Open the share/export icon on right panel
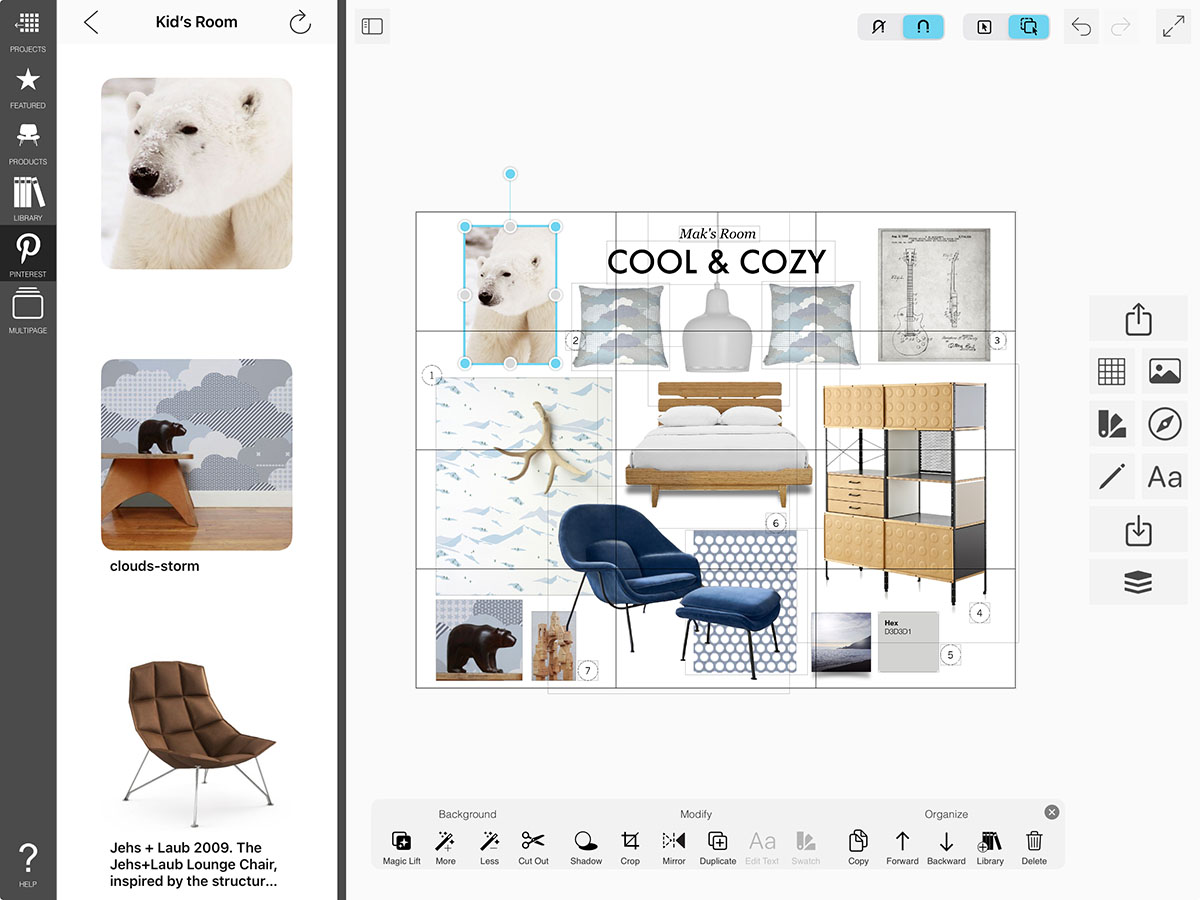1200x900 pixels. pyautogui.click(x=1138, y=320)
